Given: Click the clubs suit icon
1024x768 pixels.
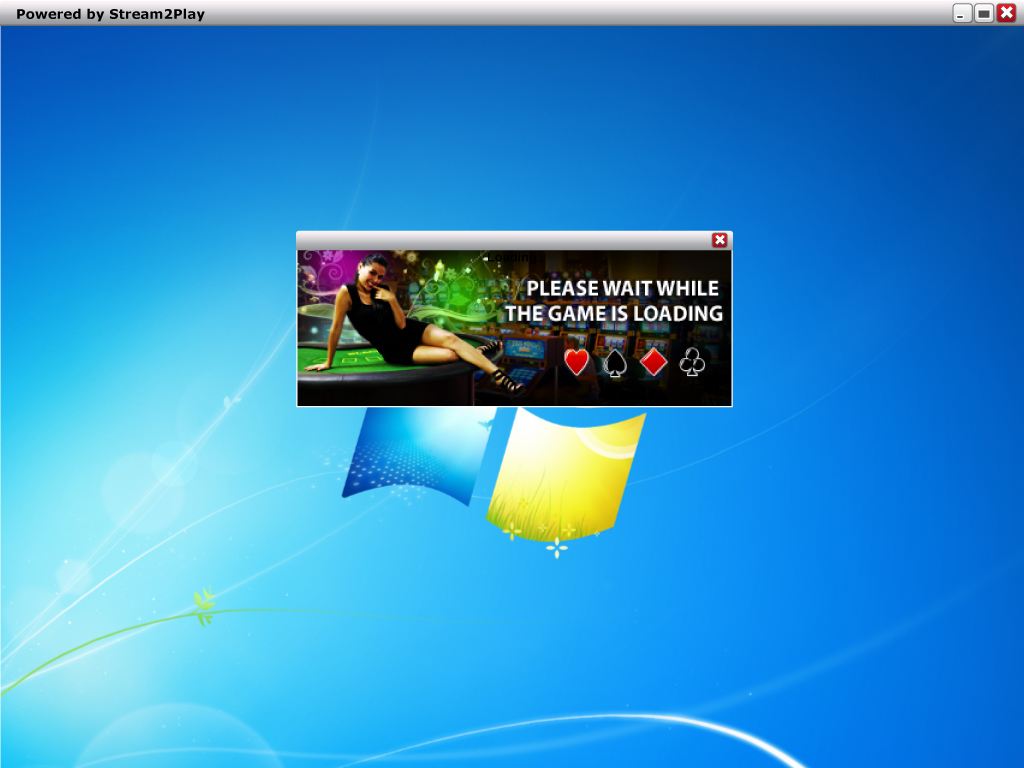Looking at the screenshot, I should point(692,362).
